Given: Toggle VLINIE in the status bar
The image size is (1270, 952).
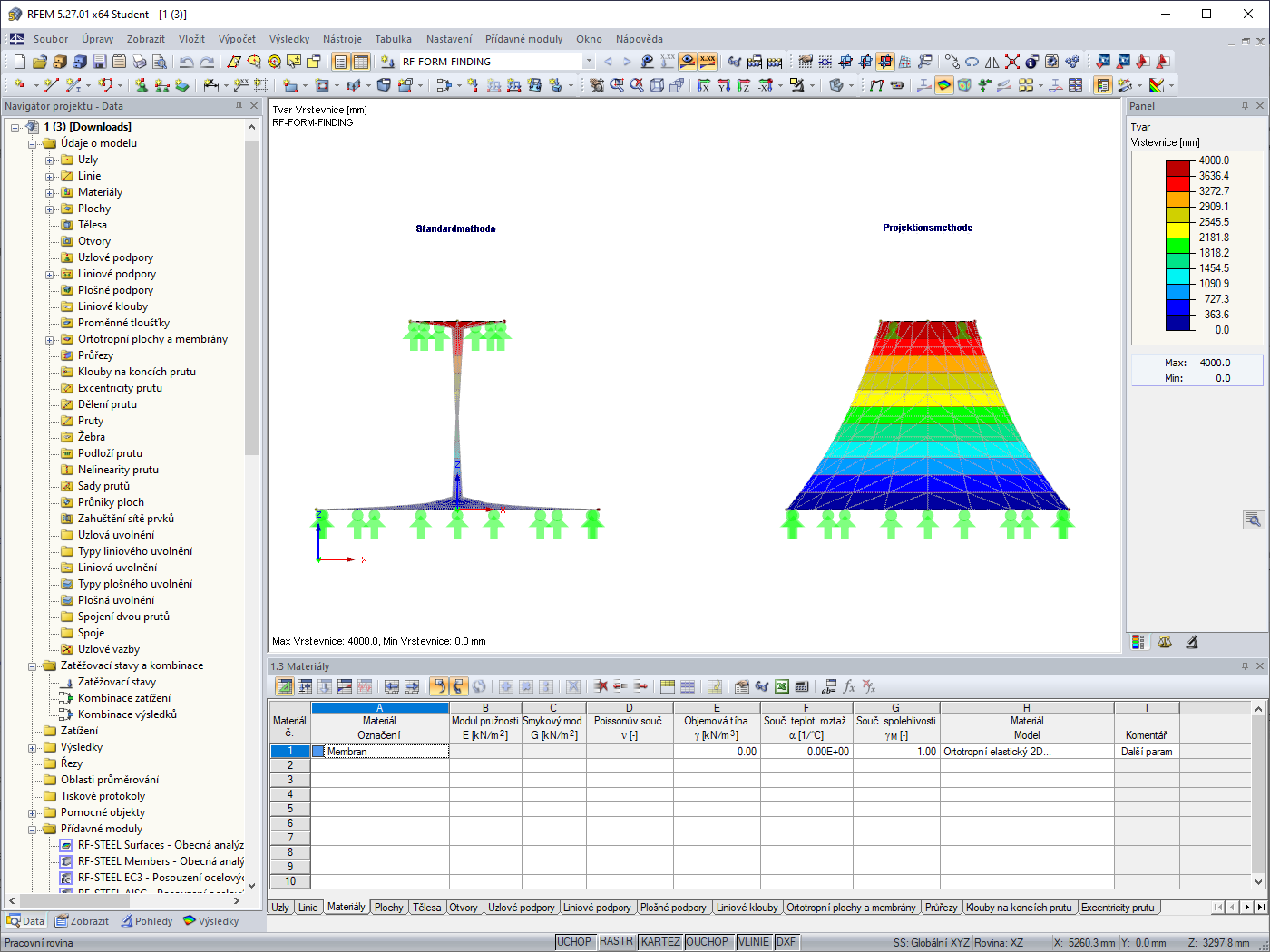Looking at the screenshot, I should tap(753, 942).
